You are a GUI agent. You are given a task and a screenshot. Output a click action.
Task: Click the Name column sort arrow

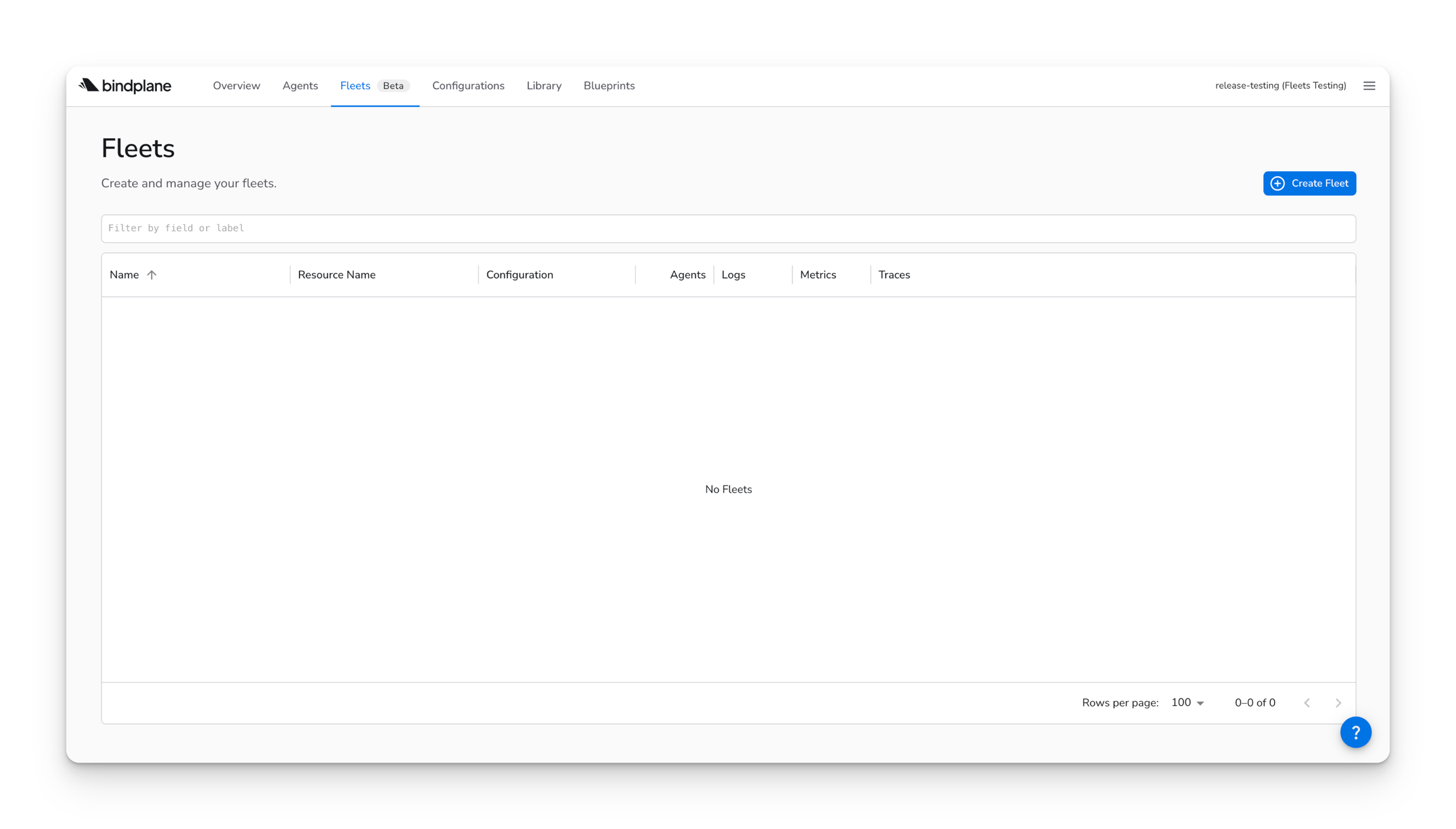tap(152, 275)
